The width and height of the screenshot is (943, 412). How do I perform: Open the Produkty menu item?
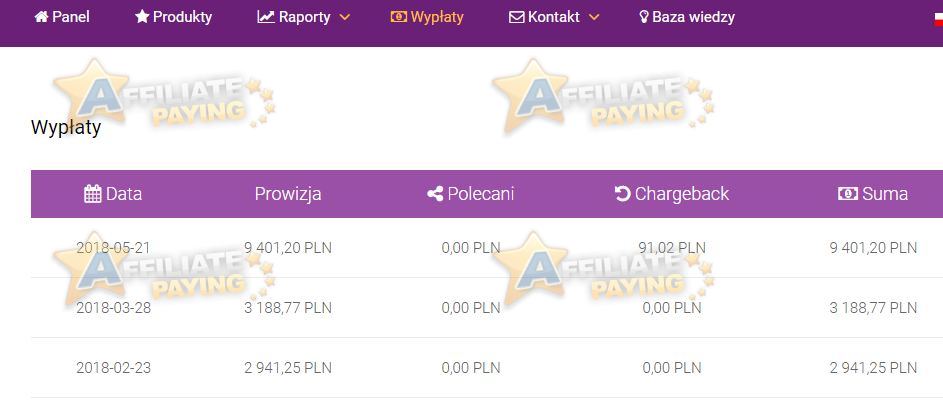click(x=173, y=17)
